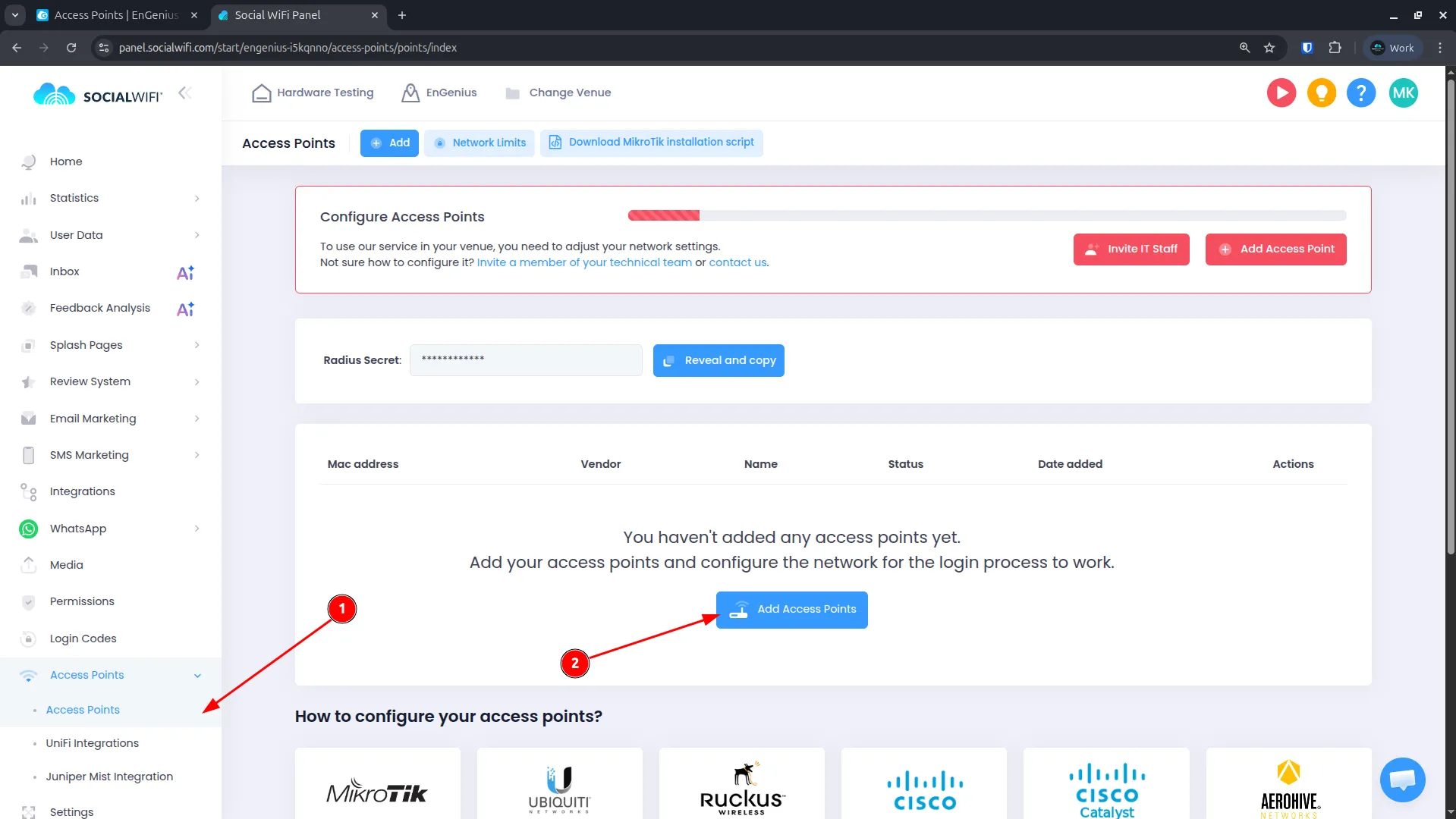Bookmark this page with the star icon
Screen dimensions: 1456x819
click(x=1269, y=48)
